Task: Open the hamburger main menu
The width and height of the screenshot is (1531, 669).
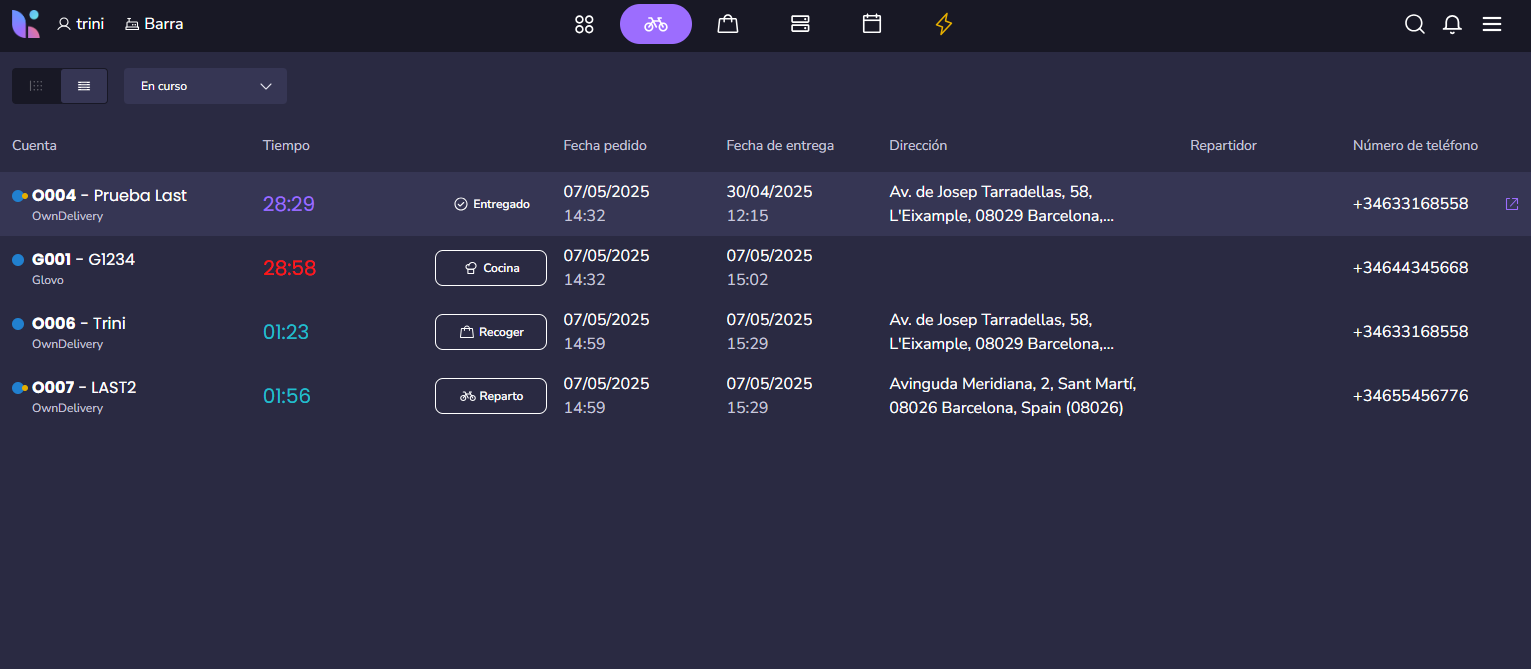Action: pyautogui.click(x=1491, y=24)
